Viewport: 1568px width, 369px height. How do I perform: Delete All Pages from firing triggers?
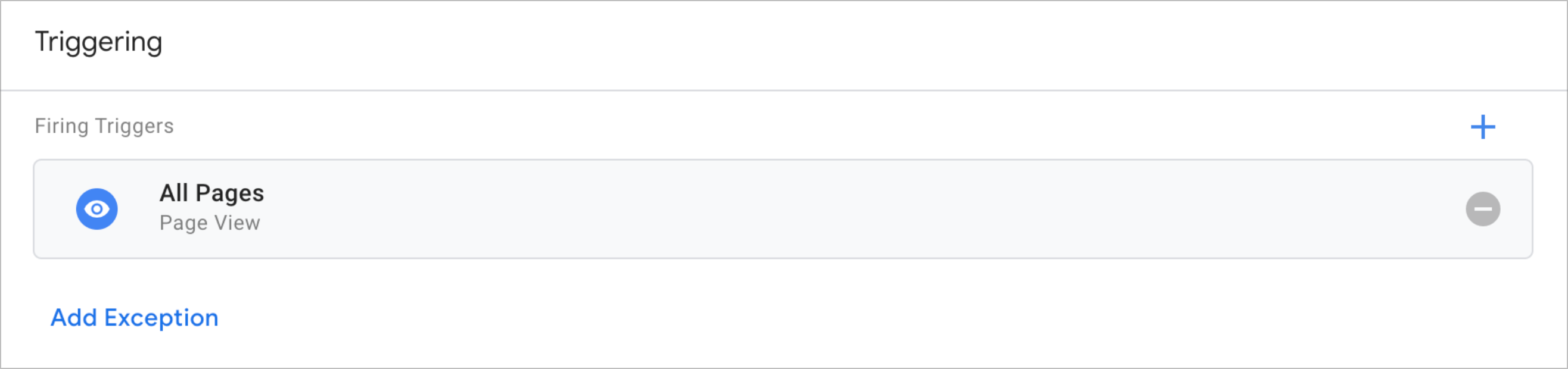point(1483,209)
